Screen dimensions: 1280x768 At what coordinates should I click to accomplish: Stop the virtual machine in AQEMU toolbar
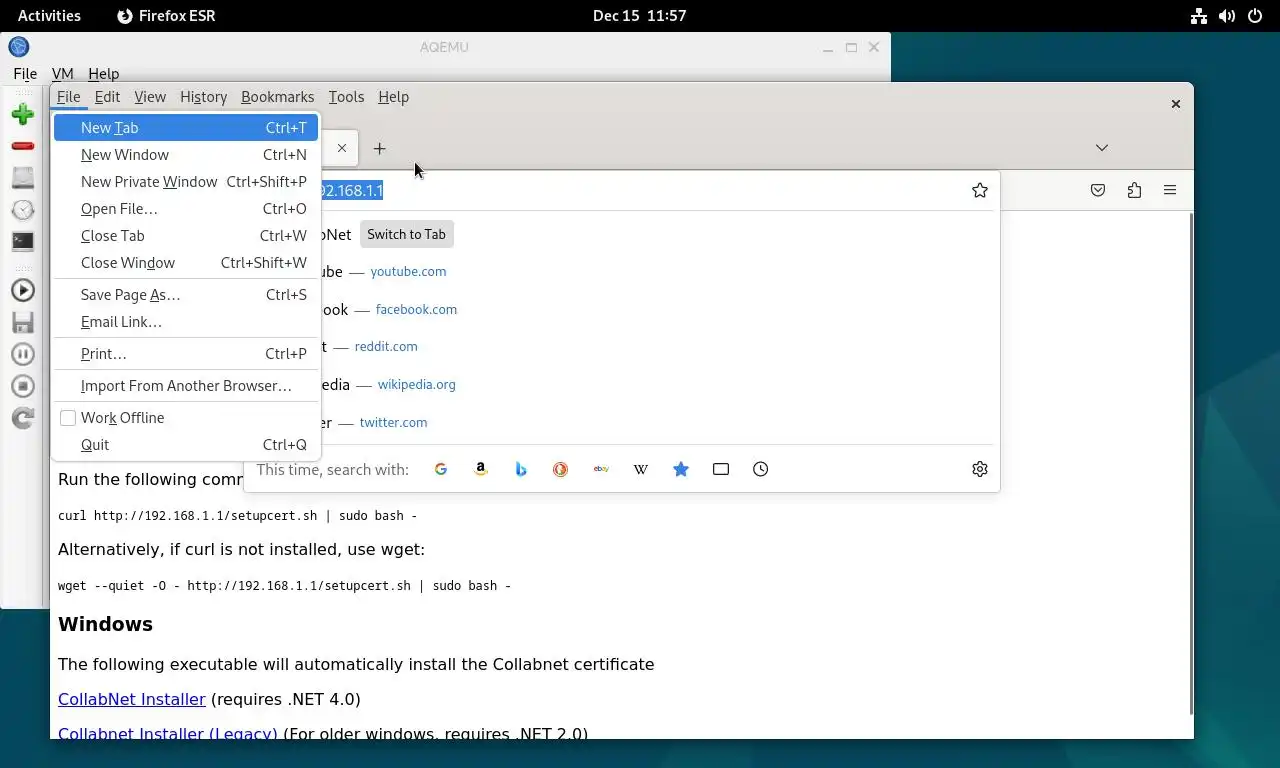pyautogui.click(x=23, y=386)
